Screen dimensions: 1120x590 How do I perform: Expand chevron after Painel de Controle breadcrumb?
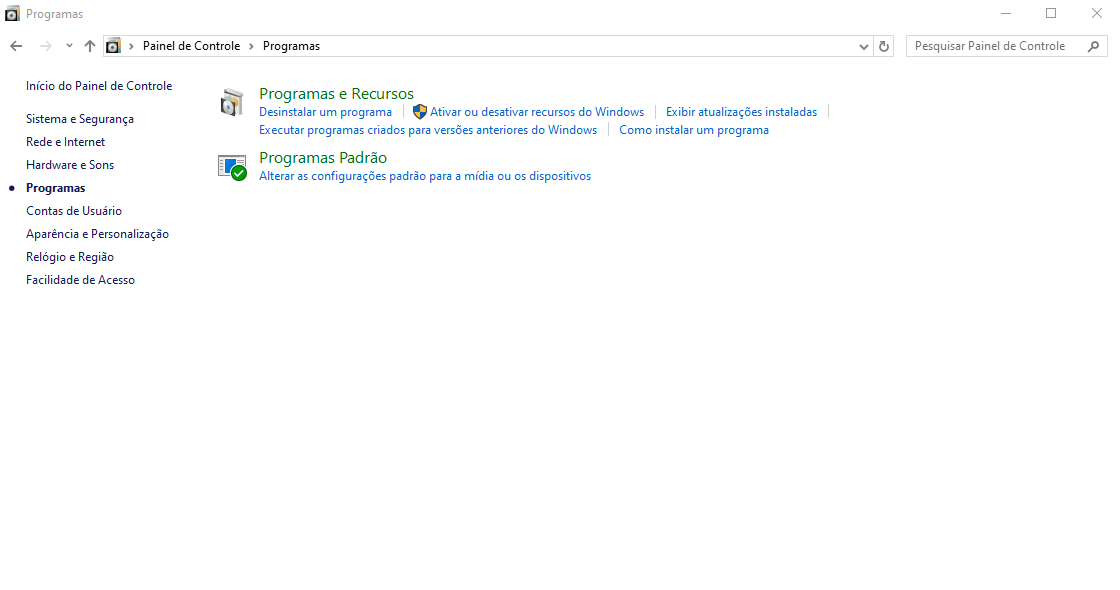point(252,46)
